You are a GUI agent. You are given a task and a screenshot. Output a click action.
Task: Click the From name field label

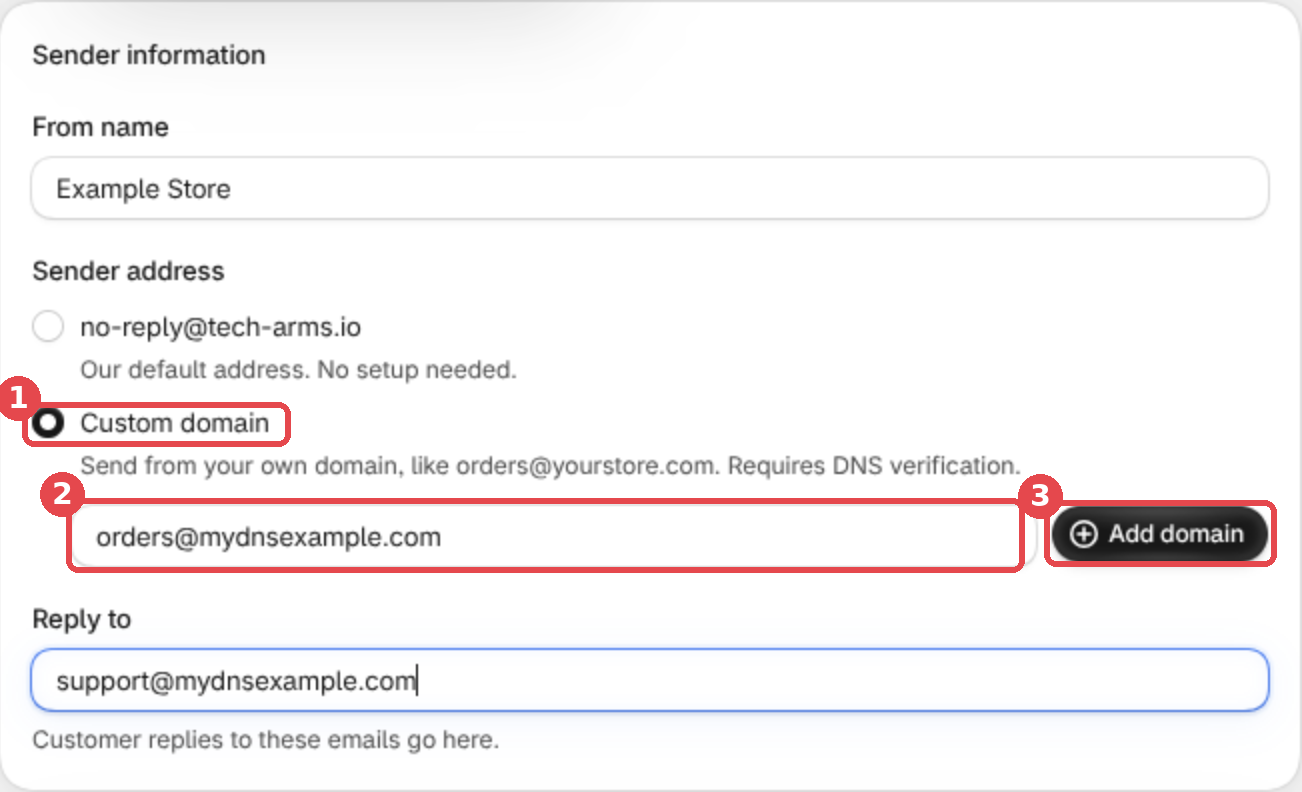coord(100,128)
